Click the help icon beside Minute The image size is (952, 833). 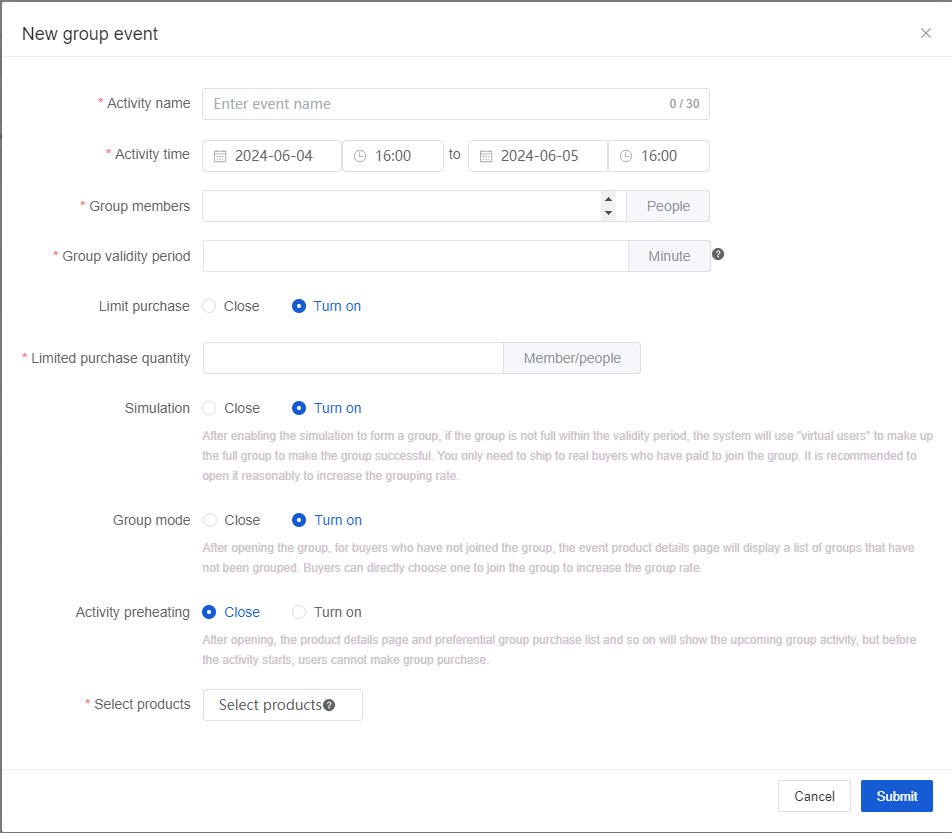coord(718,254)
